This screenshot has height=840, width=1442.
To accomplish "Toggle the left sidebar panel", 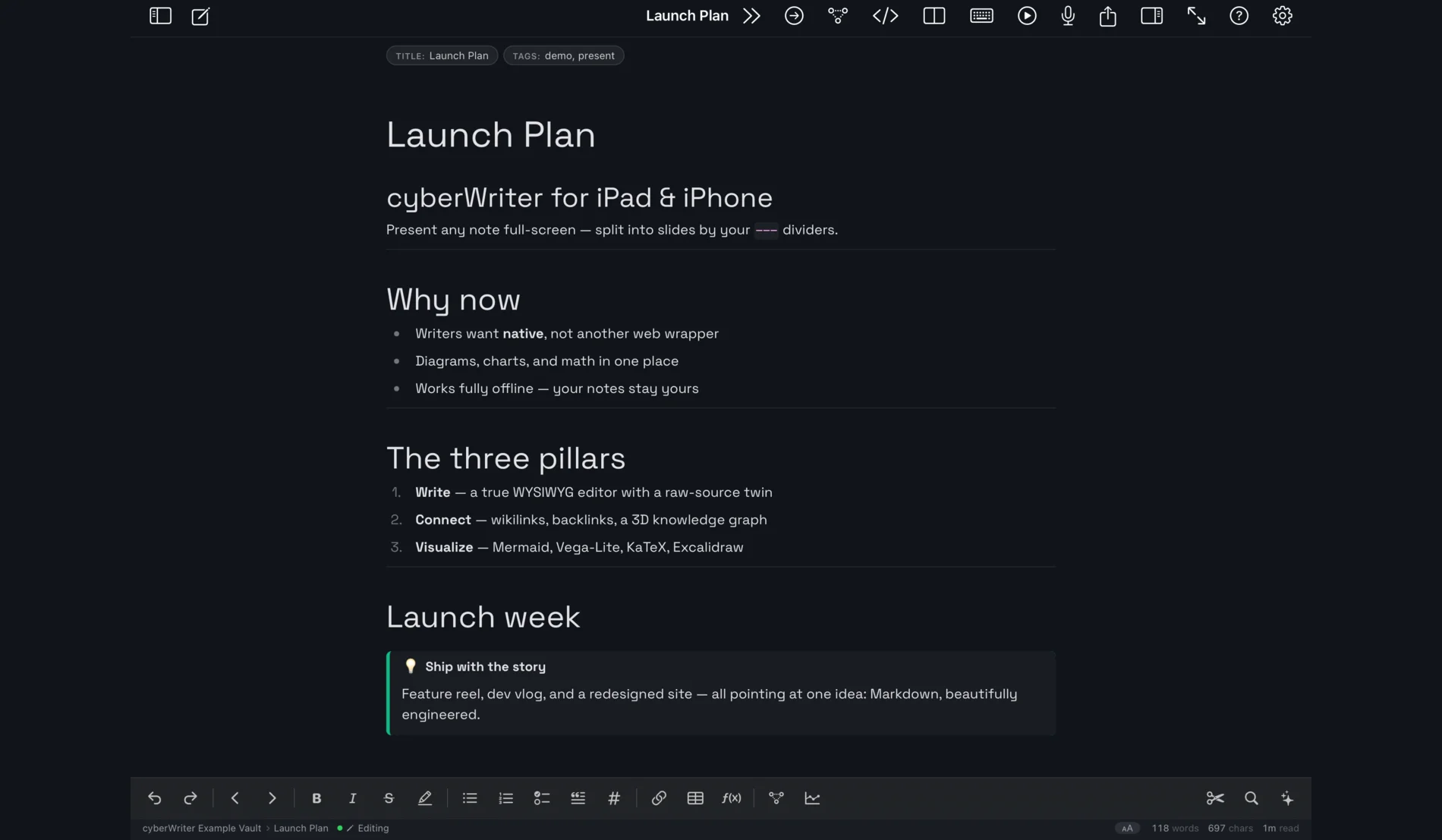I will pos(160,16).
